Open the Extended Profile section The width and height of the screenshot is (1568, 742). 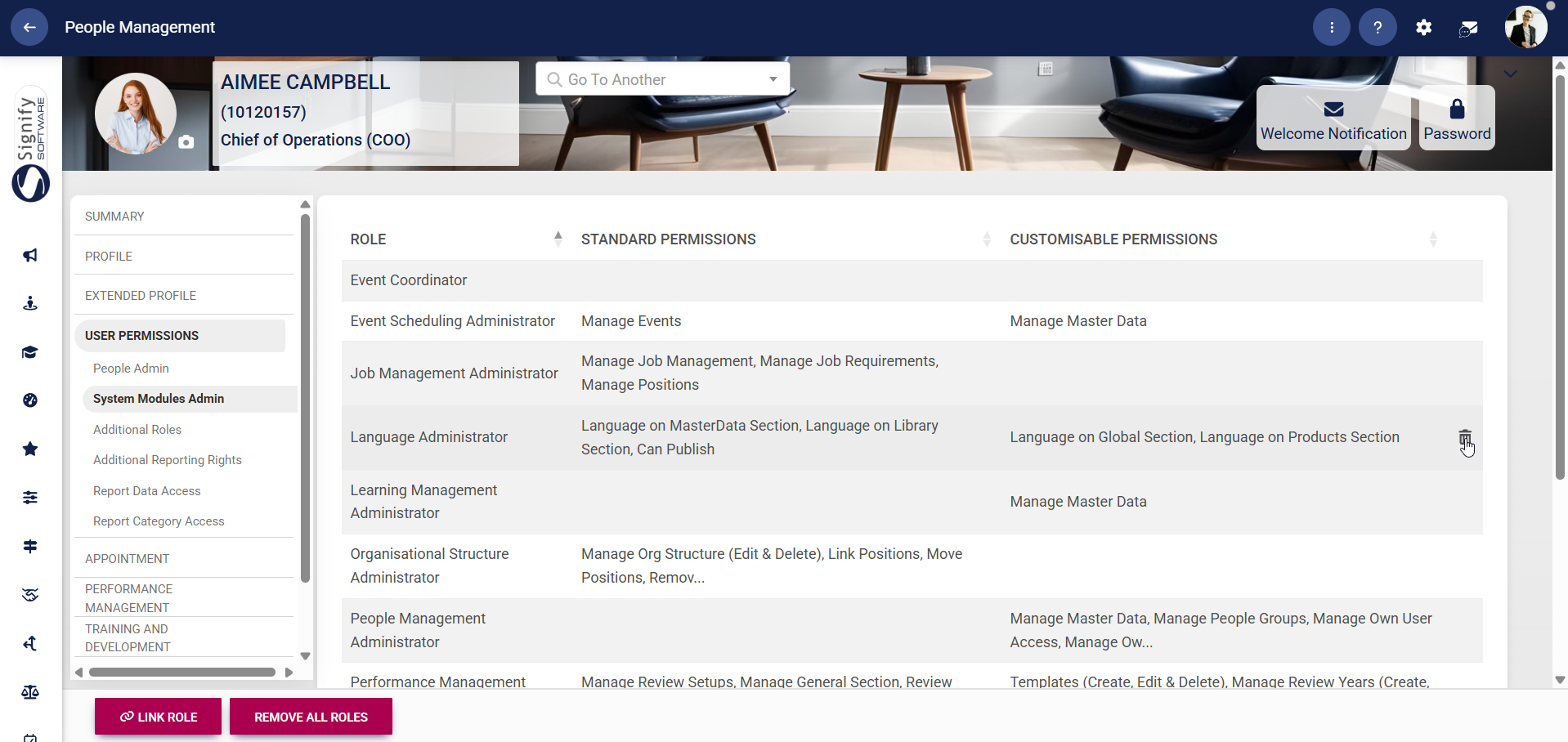pos(140,295)
